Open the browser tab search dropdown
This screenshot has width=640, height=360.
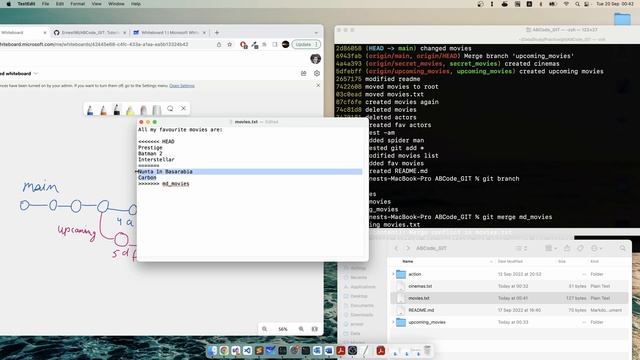pyautogui.click(x=316, y=33)
